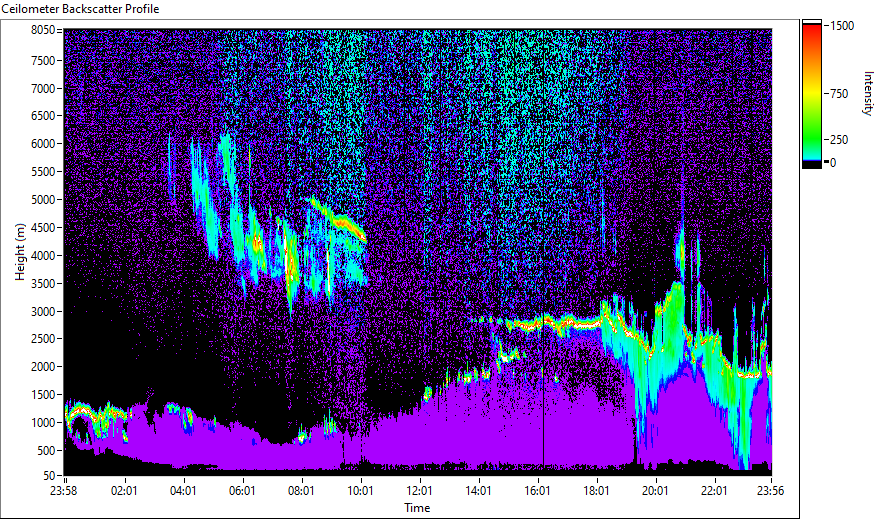This screenshot has height=519, width=878.
Task: Click the 'Time' axis label
Action: [417, 508]
